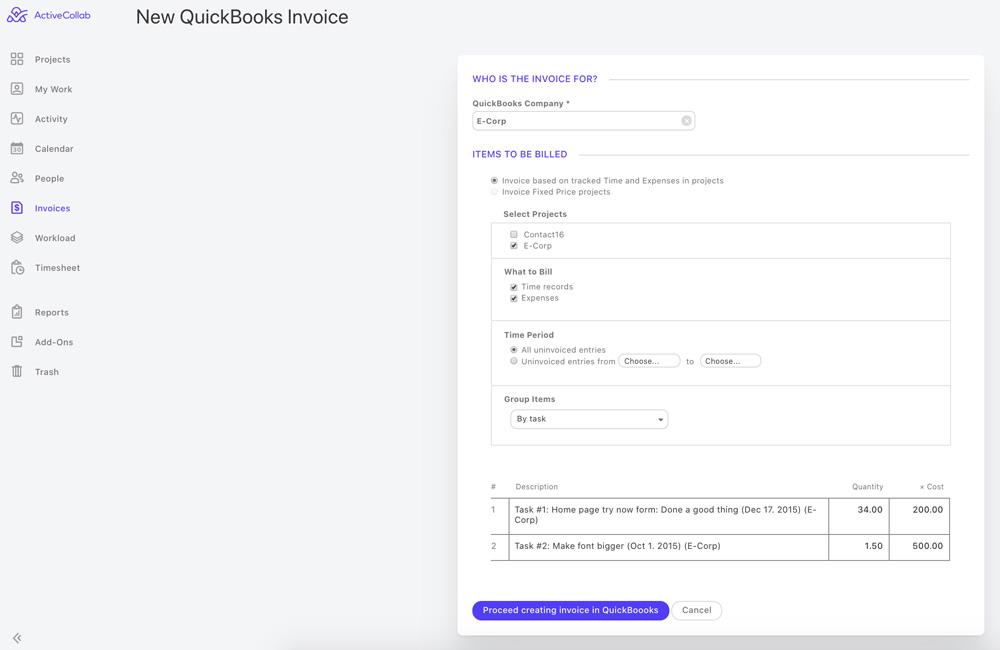Open My Work section
The width and height of the screenshot is (1000, 650).
pyautogui.click(x=54, y=89)
